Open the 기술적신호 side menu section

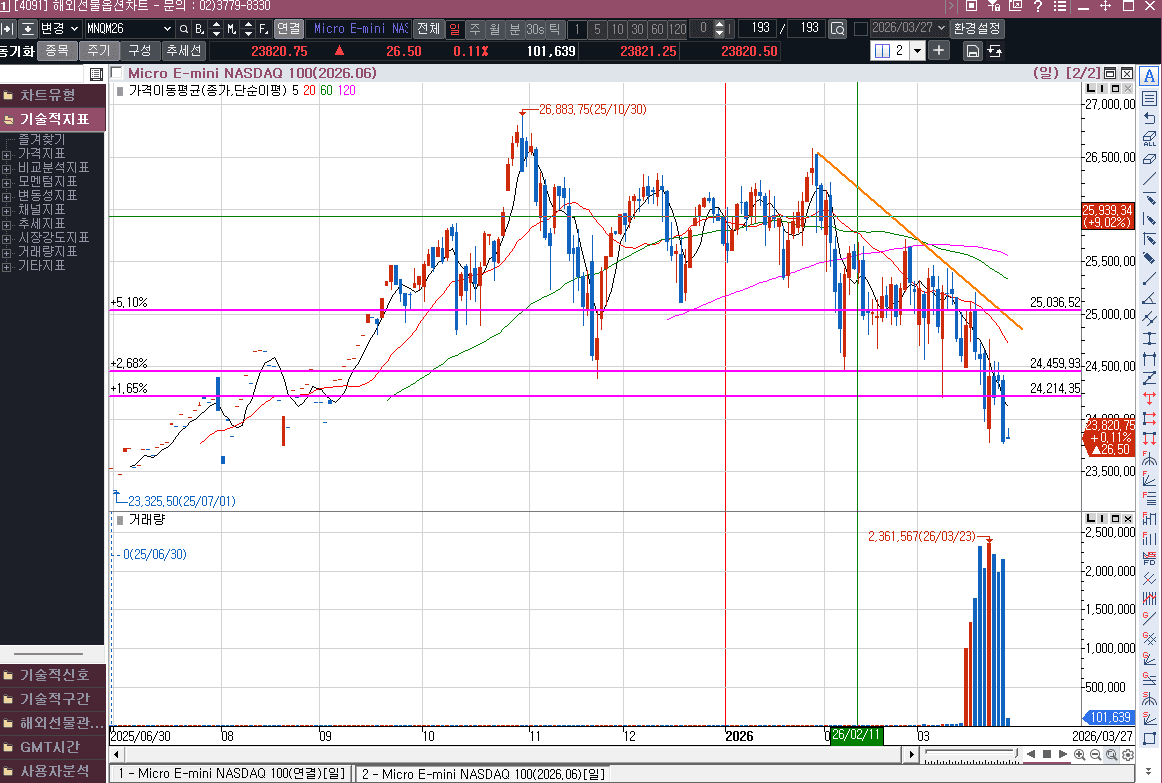(x=53, y=675)
